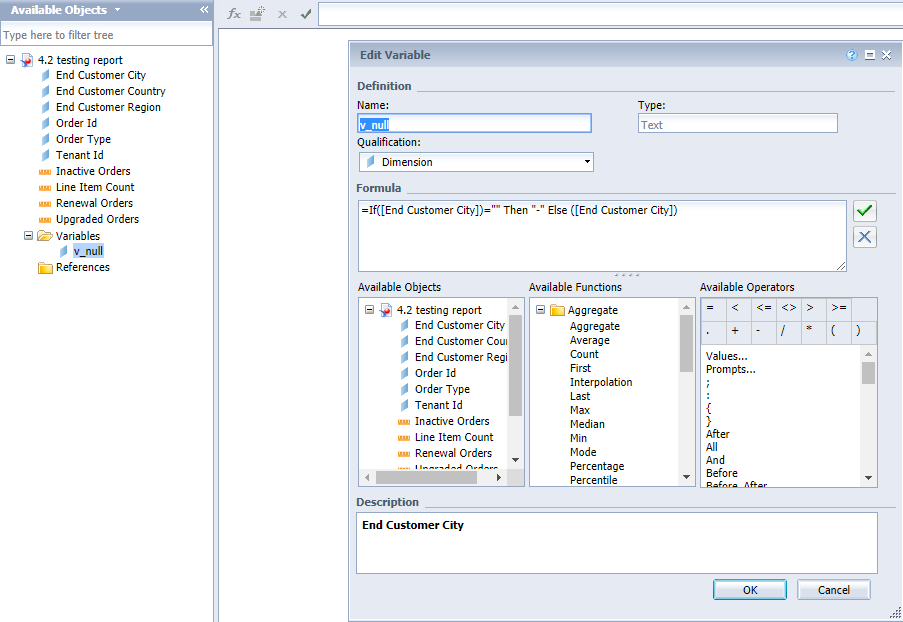Viewport: 903px width, 622px height.
Task: Click the >= operator button
Action: click(x=838, y=308)
